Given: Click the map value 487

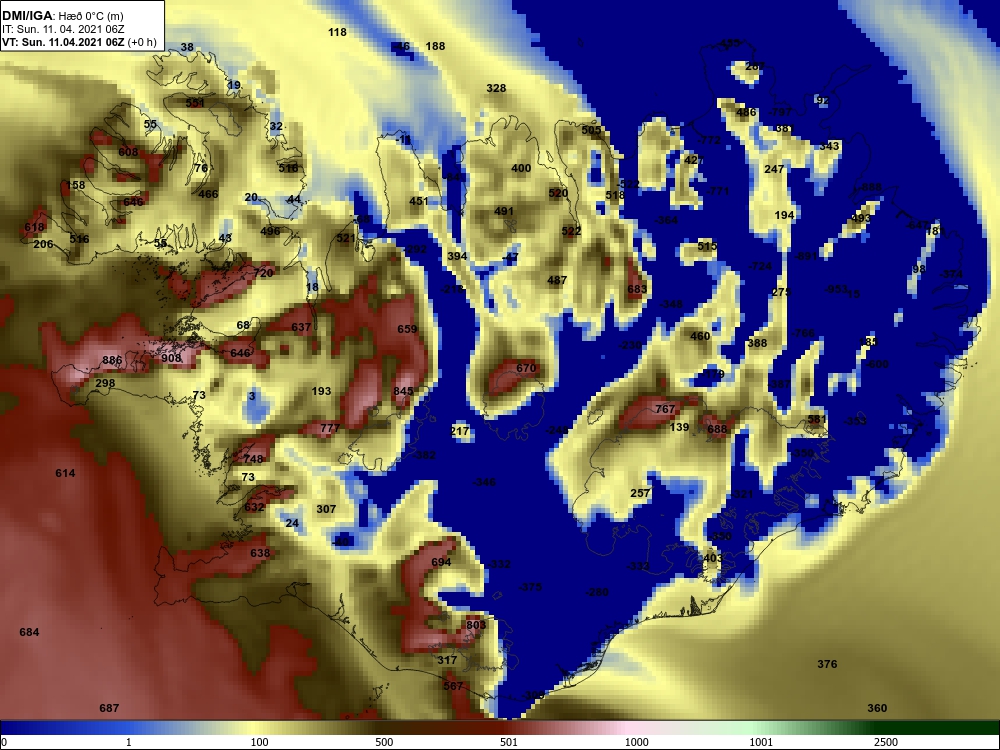Looking at the screenshot, I should pyautogui.click(x=557, y=280).
